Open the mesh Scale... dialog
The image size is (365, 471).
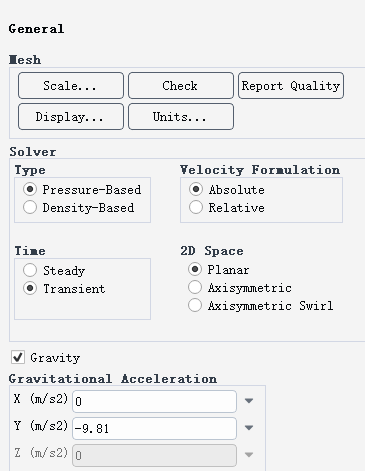(71, 86)
